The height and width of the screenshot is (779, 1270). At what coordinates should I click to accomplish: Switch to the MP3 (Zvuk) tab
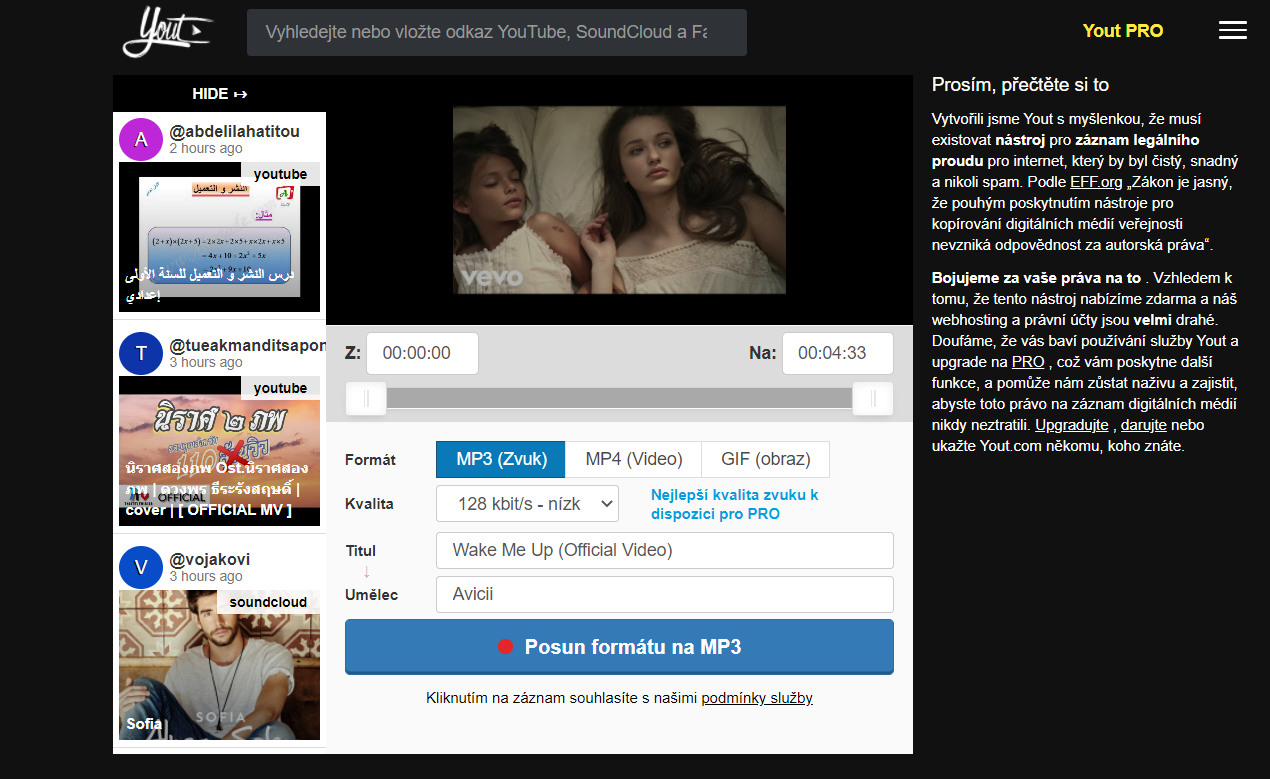(500, 459)
